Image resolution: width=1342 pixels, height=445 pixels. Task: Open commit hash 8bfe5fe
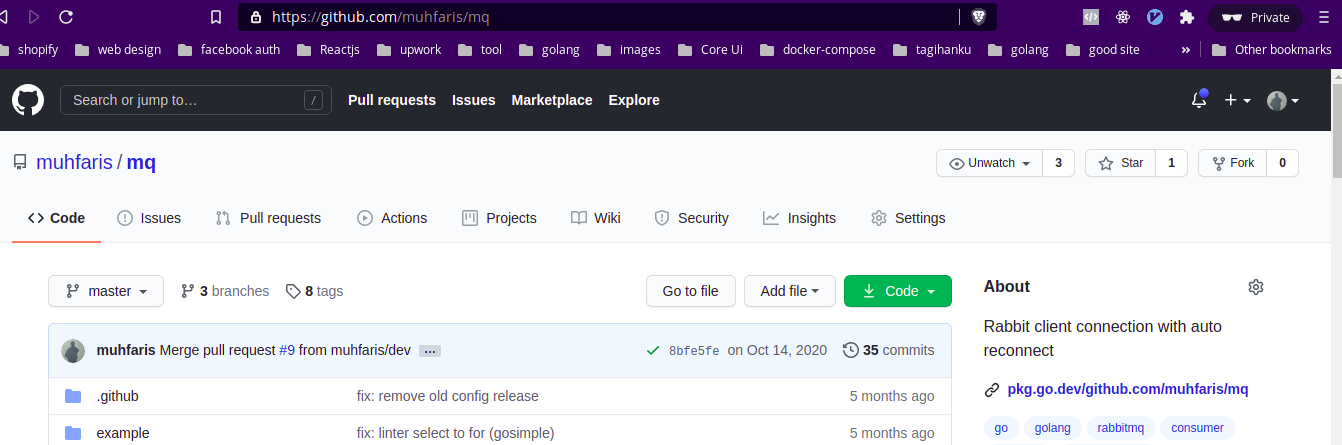point(694,351)
